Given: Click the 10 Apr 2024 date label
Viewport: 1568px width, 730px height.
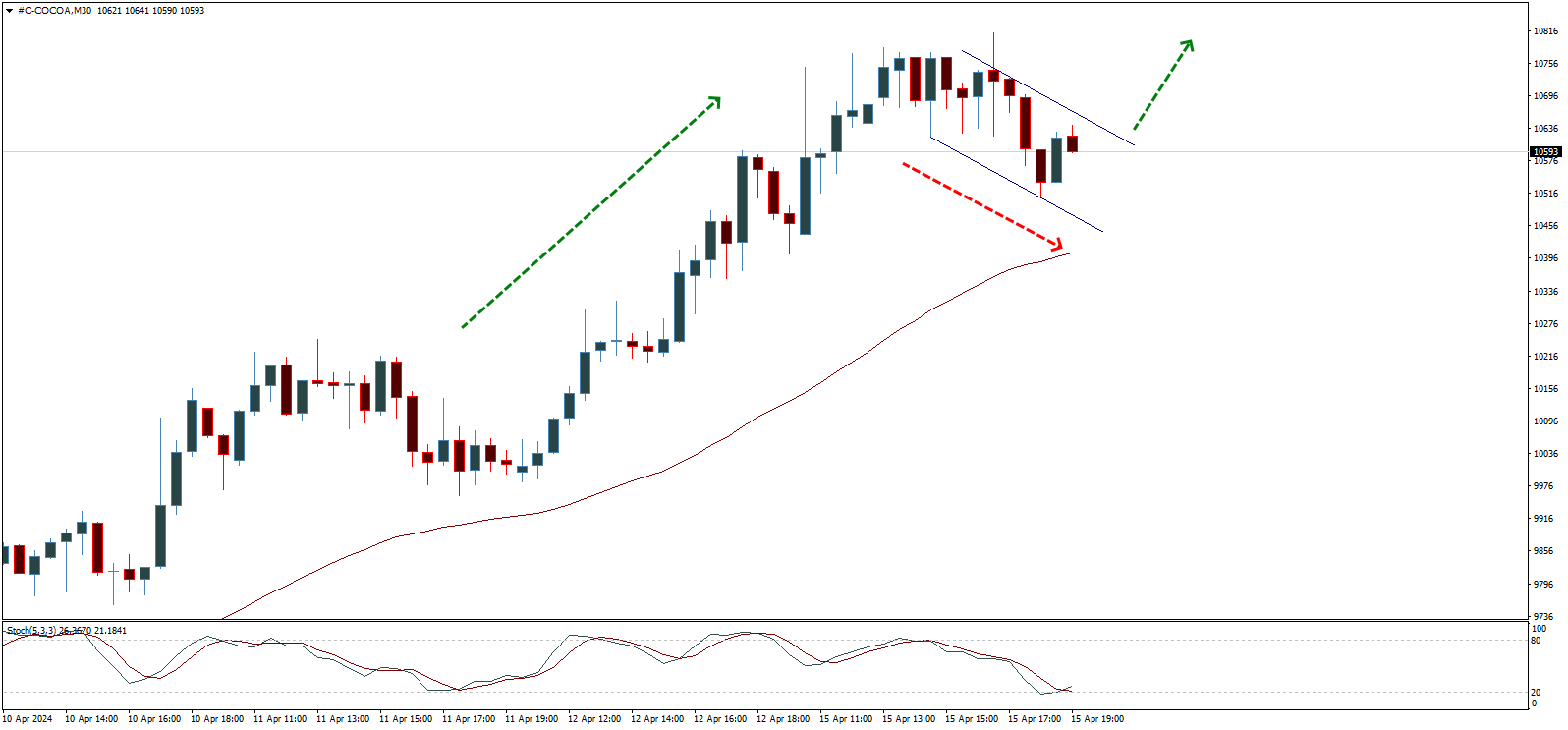Looking at the screenshot, I should click(x=28, y=719).
